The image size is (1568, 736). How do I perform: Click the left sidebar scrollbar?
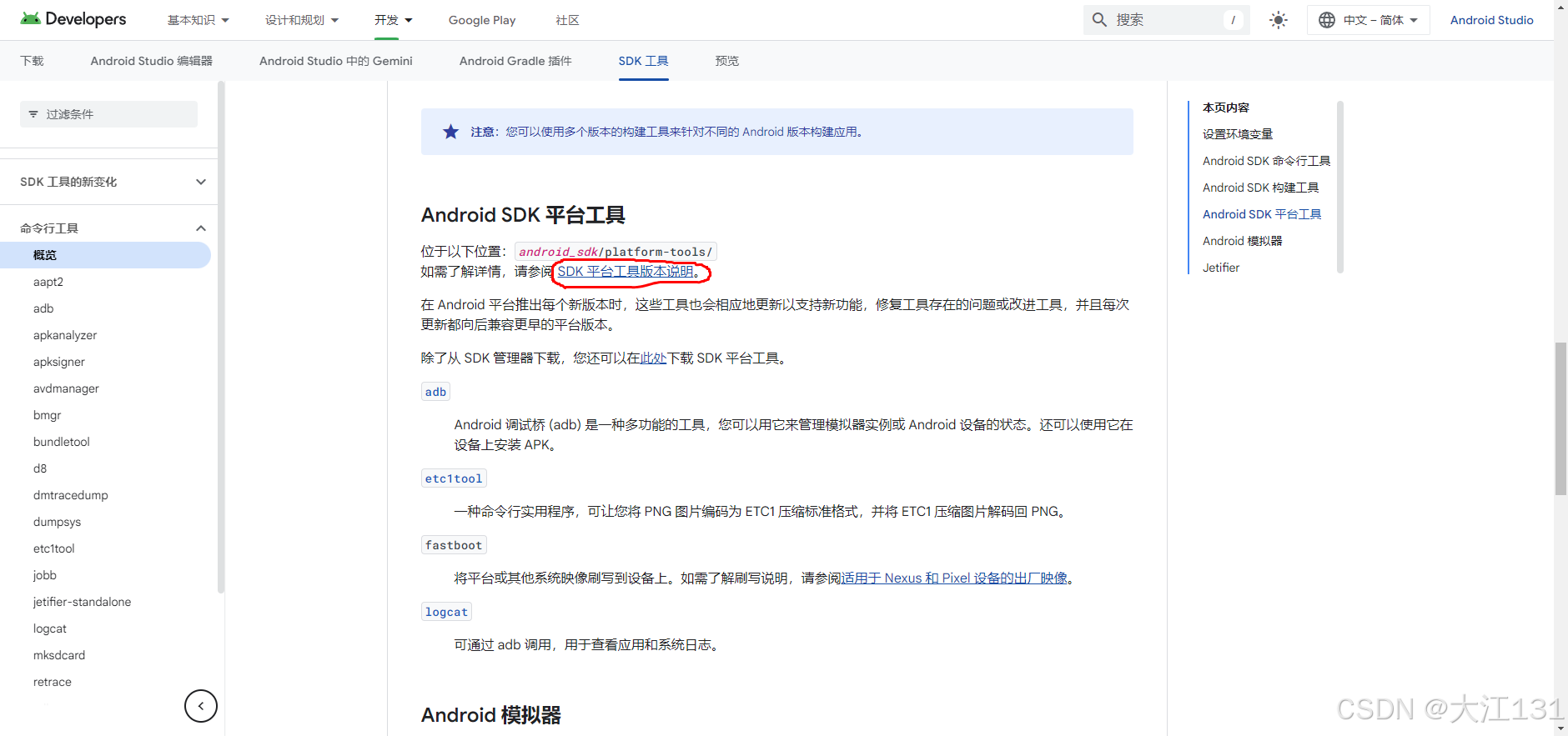coord(221,337)
